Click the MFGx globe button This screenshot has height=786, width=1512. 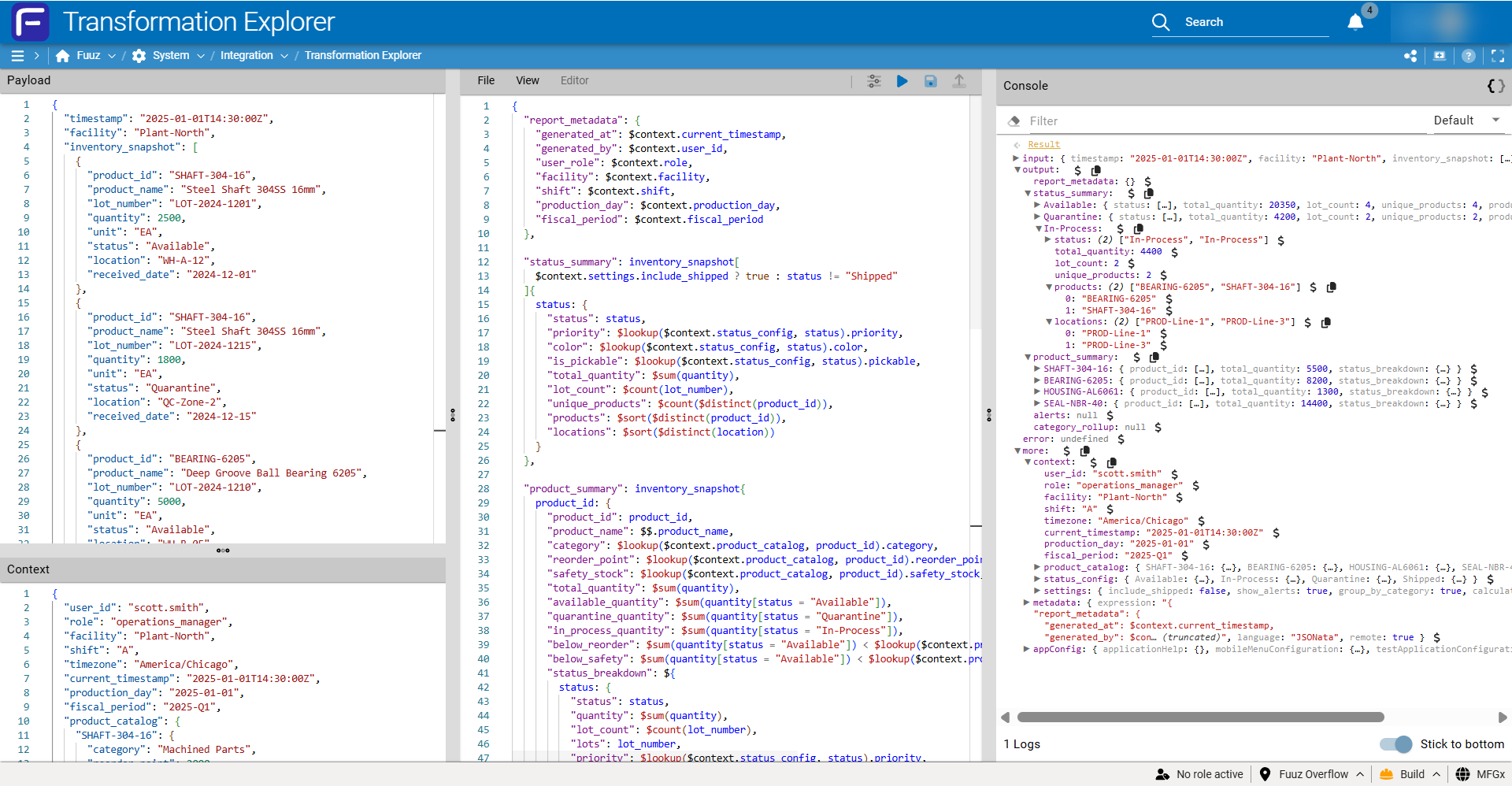coord(1480,774)
